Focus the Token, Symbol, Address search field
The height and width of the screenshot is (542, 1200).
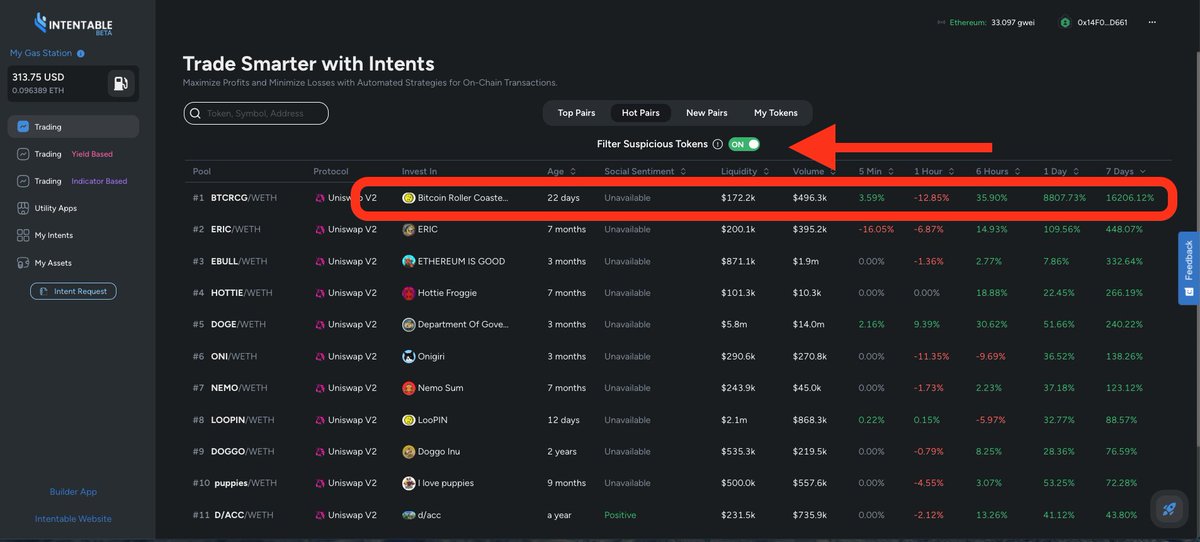pyautogui.click(x=257, y=113)
